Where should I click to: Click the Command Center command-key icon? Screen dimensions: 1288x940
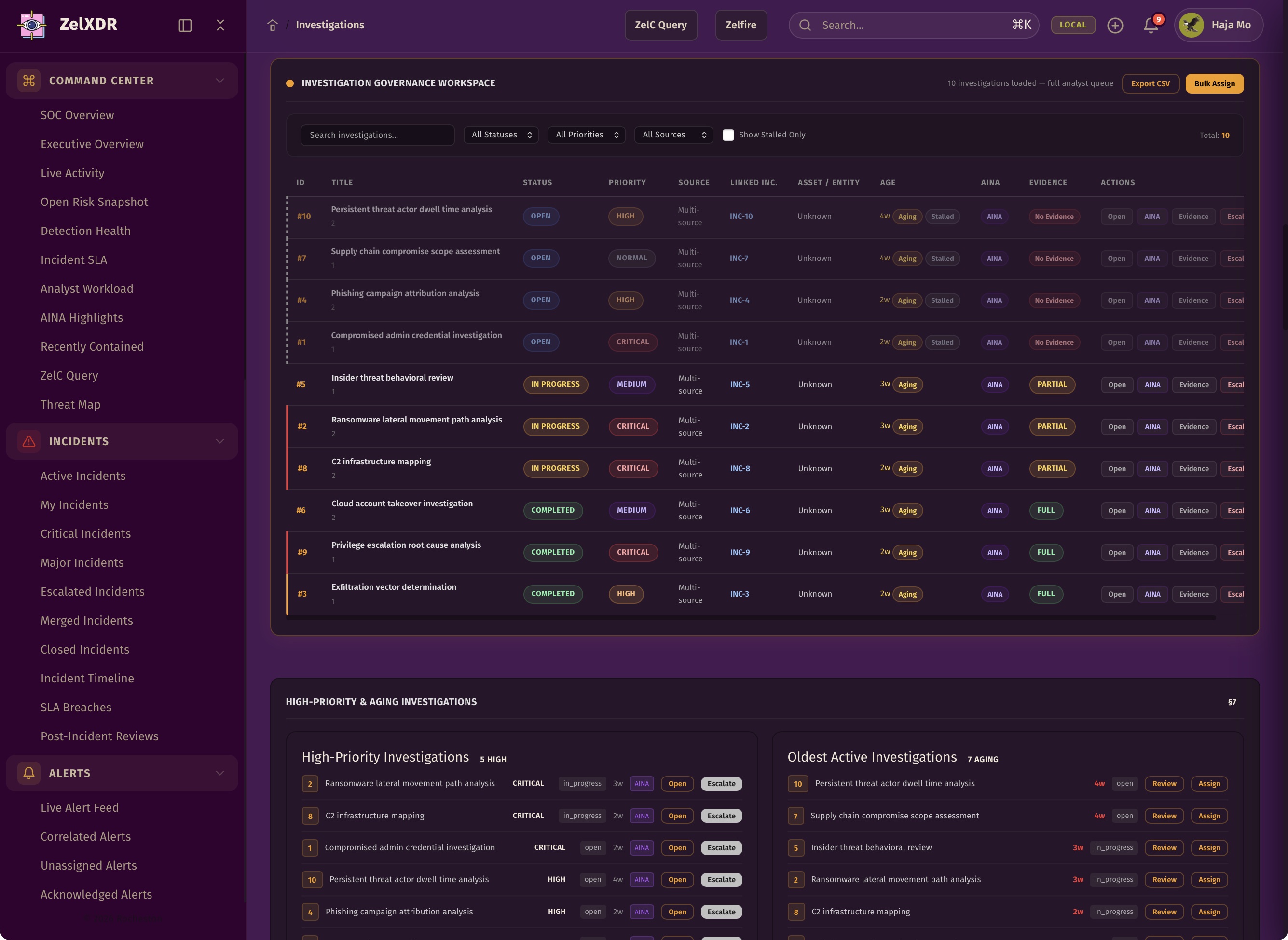coord(29,80)
